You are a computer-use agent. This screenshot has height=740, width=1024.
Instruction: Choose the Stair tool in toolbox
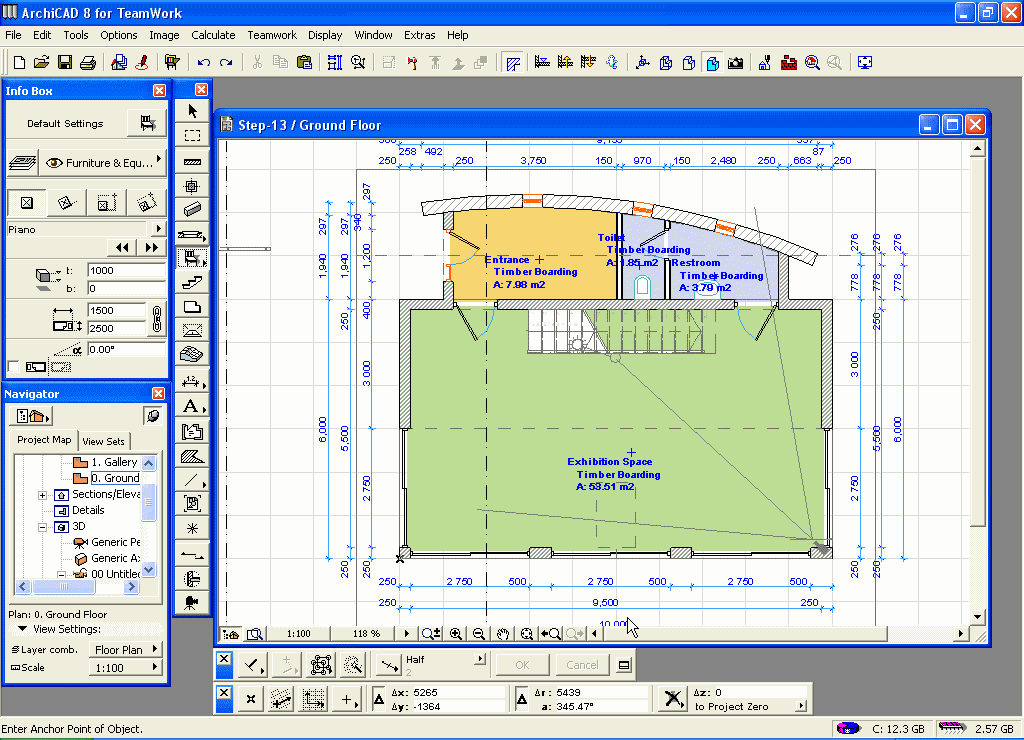coord(192,283)
